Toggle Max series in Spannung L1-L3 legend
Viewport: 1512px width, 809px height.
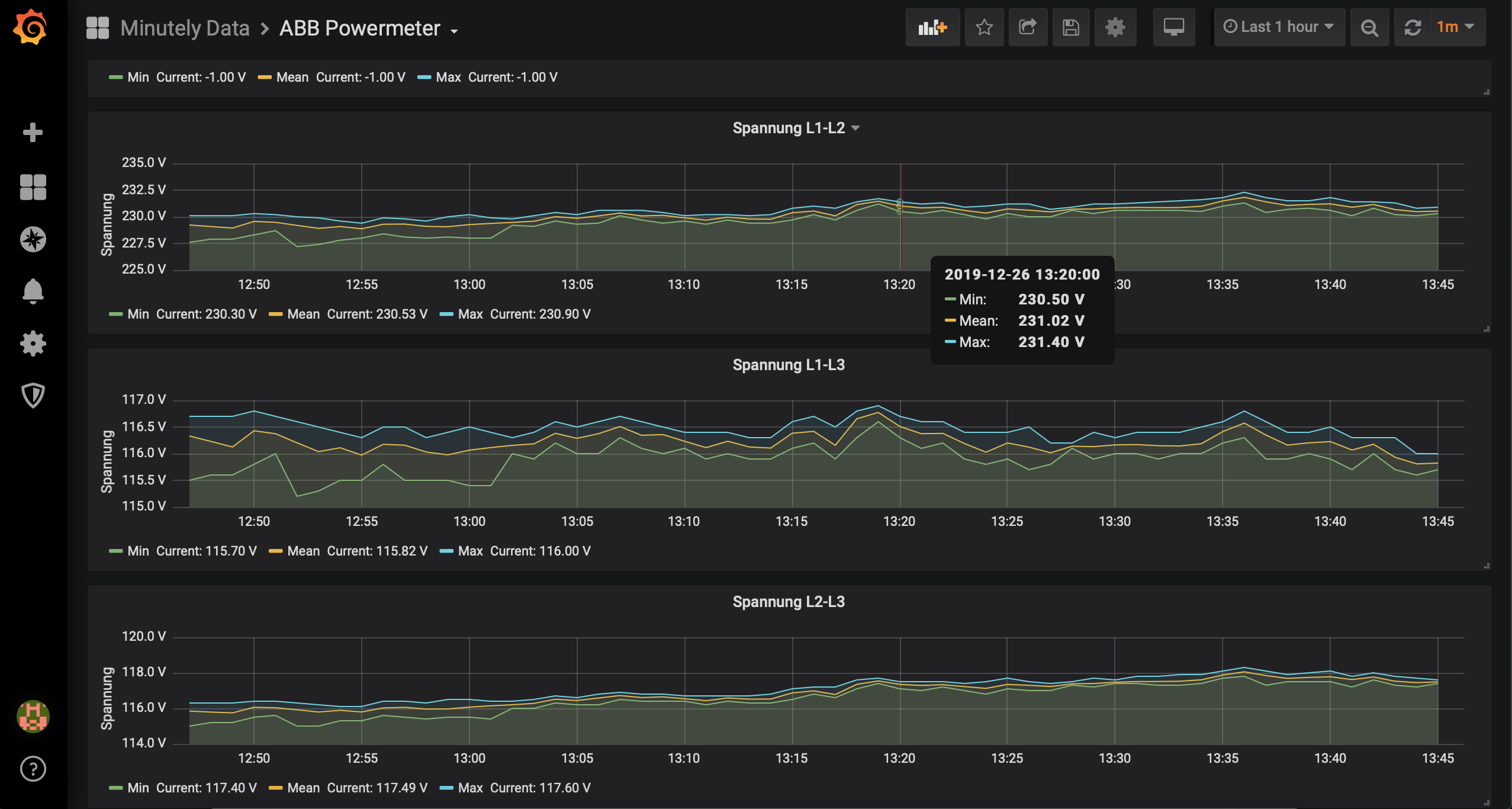[x=470, y=551]
